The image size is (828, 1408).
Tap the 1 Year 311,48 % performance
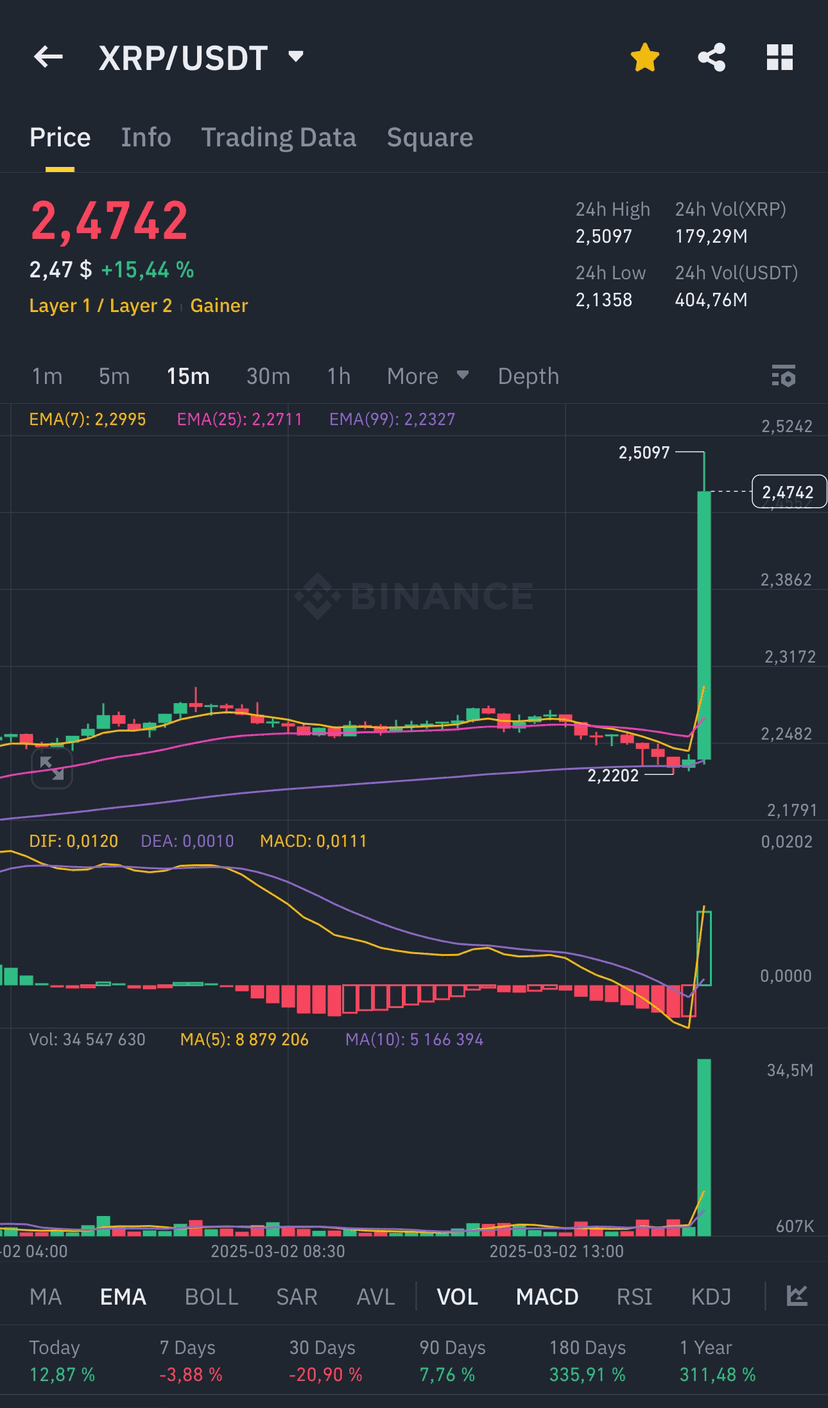(718, 1361)
